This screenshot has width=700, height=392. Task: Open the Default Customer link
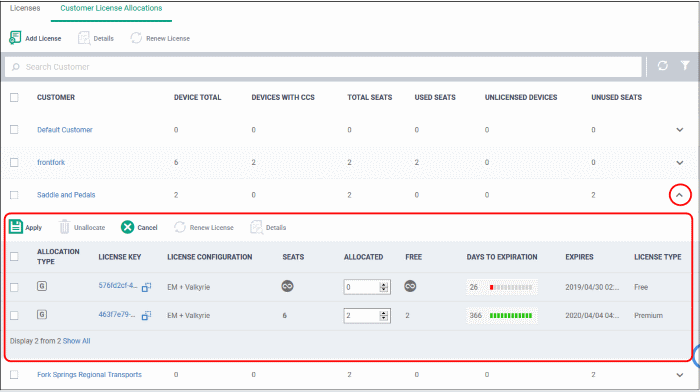click(65, 130)
